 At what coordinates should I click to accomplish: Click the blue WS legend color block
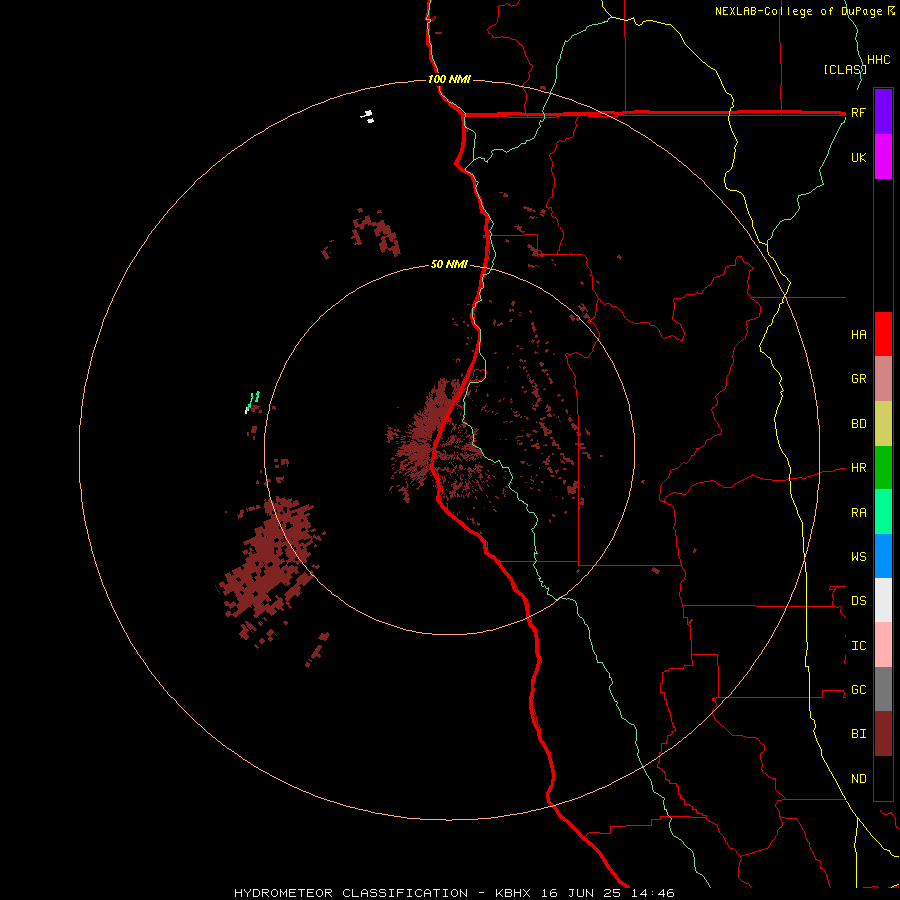coord(883,556)
